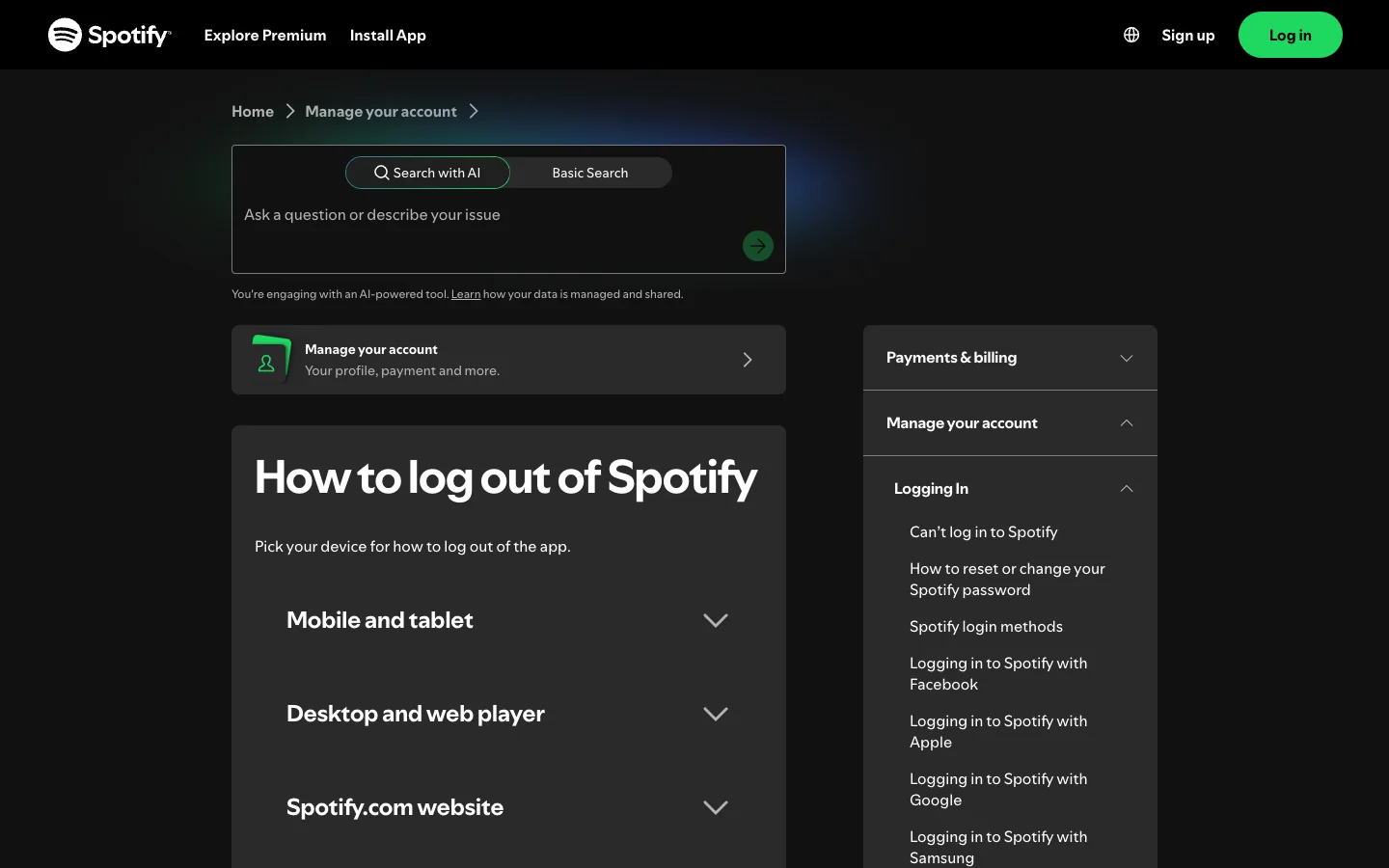Click the Spotify logo in header

(109, 35)
